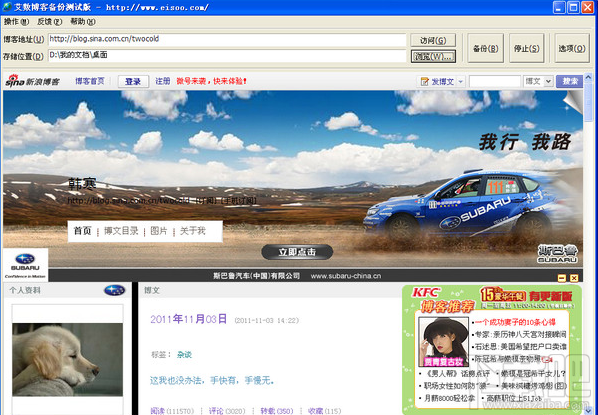Open the www.subaru-china.cn link

pyautogui.click(x=346, y=276)
